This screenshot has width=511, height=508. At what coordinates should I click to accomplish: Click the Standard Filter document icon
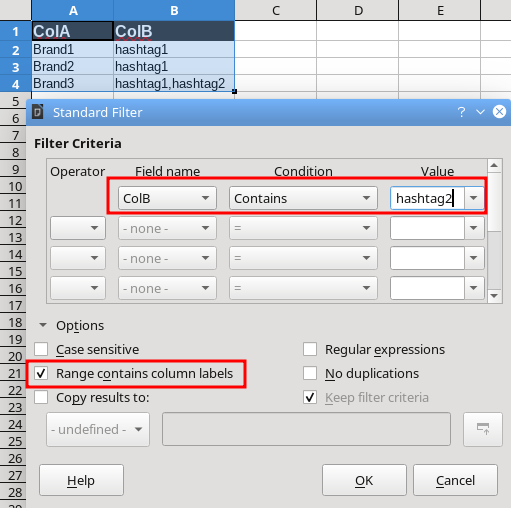pos(38,112)
